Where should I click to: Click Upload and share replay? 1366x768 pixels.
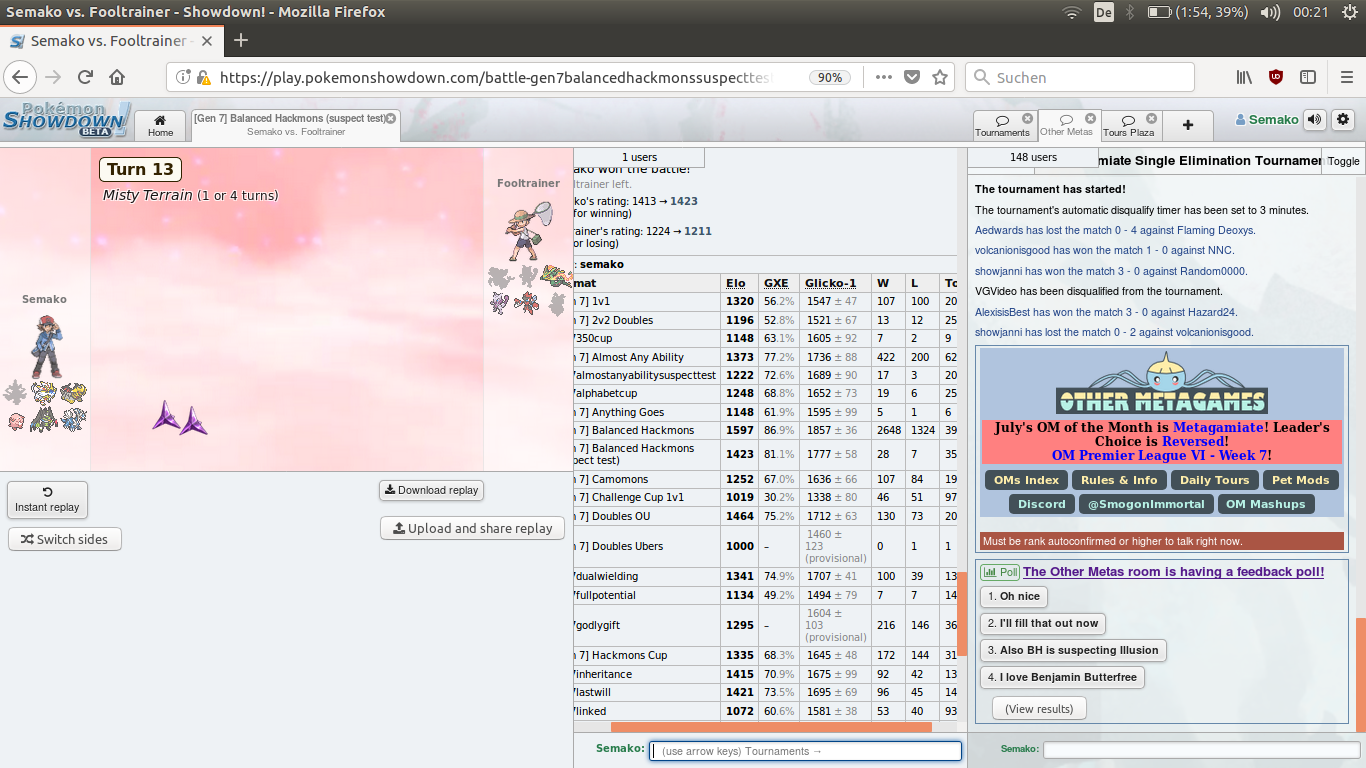tap(472, 528)
